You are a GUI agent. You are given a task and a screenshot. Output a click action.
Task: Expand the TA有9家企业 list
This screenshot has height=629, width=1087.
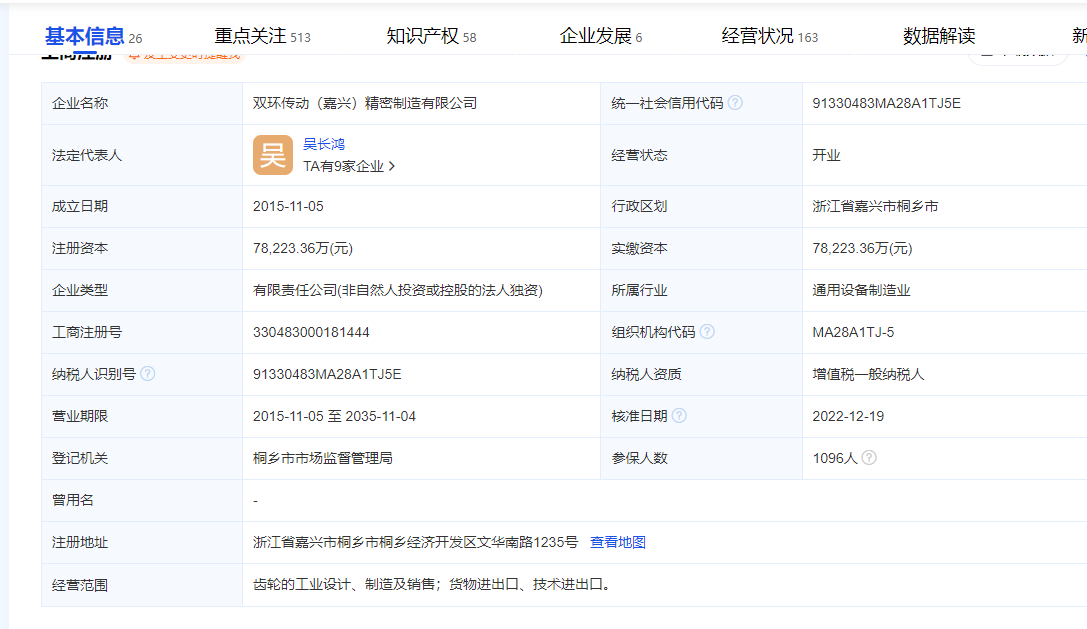(349, 166)
